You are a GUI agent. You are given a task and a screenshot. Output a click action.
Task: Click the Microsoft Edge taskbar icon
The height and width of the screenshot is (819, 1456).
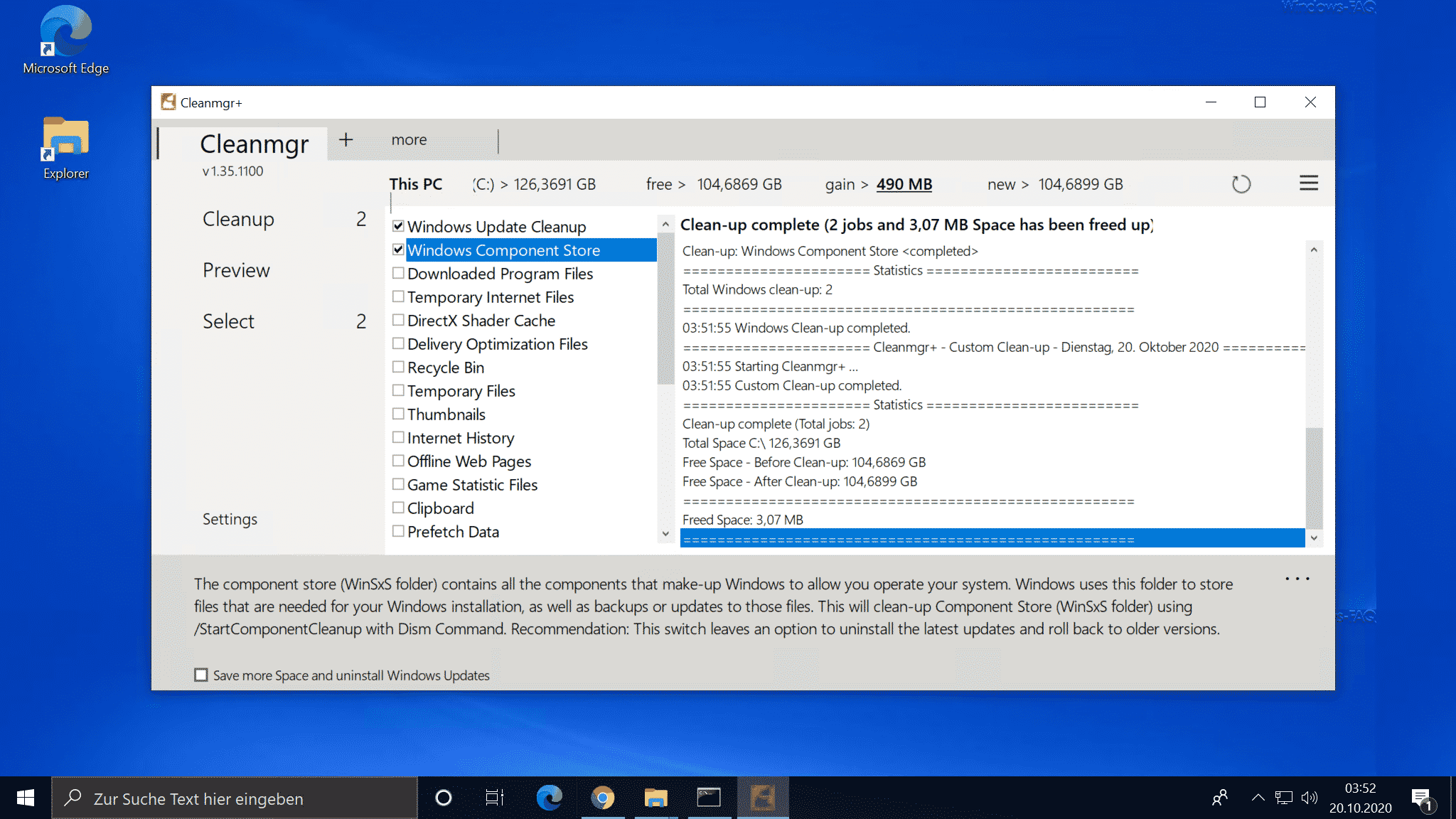548,797
